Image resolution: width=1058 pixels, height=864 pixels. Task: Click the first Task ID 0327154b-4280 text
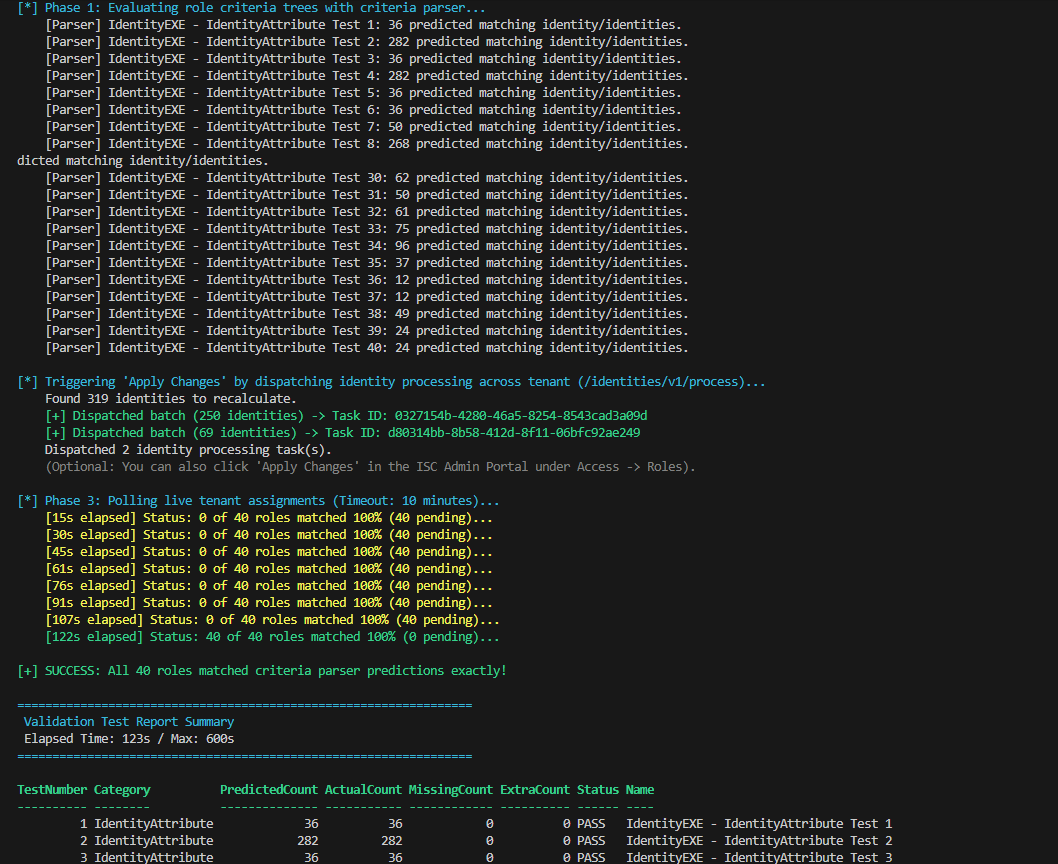pos(521,416)
